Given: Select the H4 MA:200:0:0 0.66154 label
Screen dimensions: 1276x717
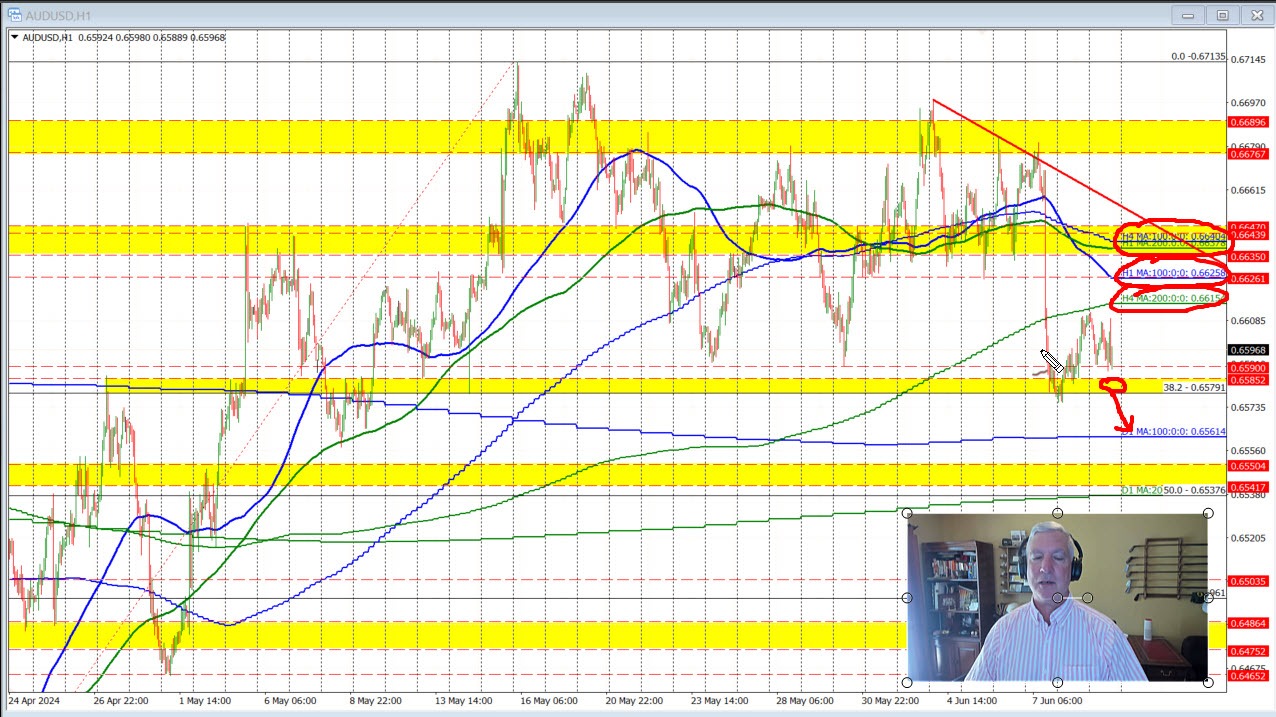Looking at the screenshot, I should coord(1172,297).
